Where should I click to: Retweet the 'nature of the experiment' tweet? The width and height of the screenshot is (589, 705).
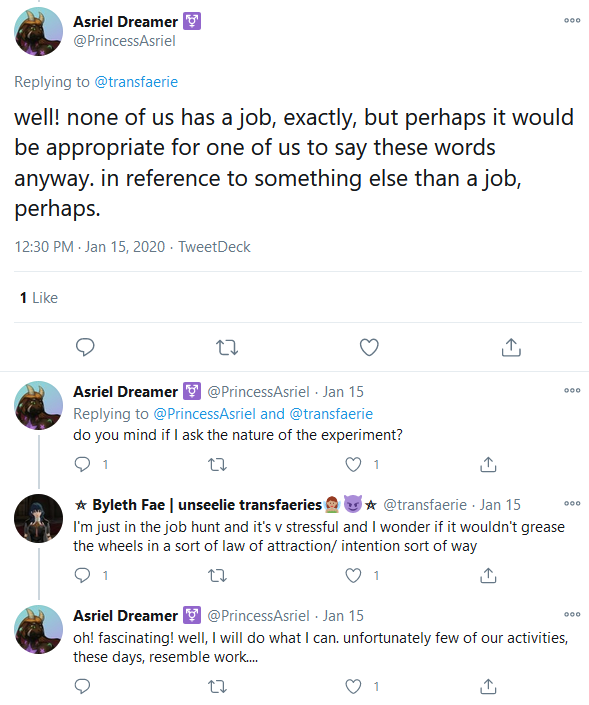(x=218, y=464)
